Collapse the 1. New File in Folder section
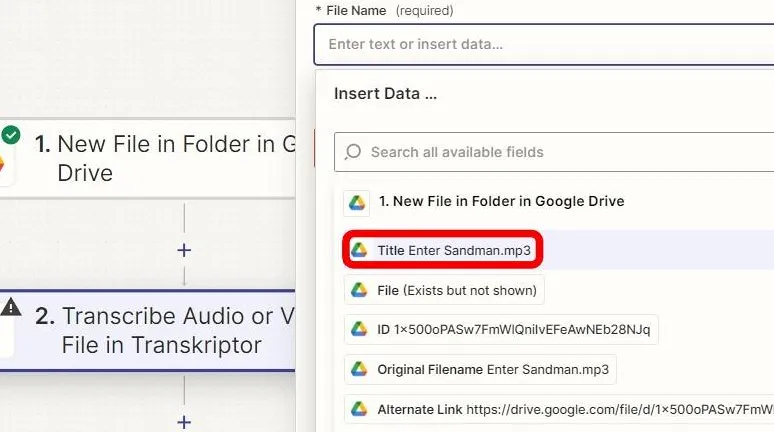 501,201
